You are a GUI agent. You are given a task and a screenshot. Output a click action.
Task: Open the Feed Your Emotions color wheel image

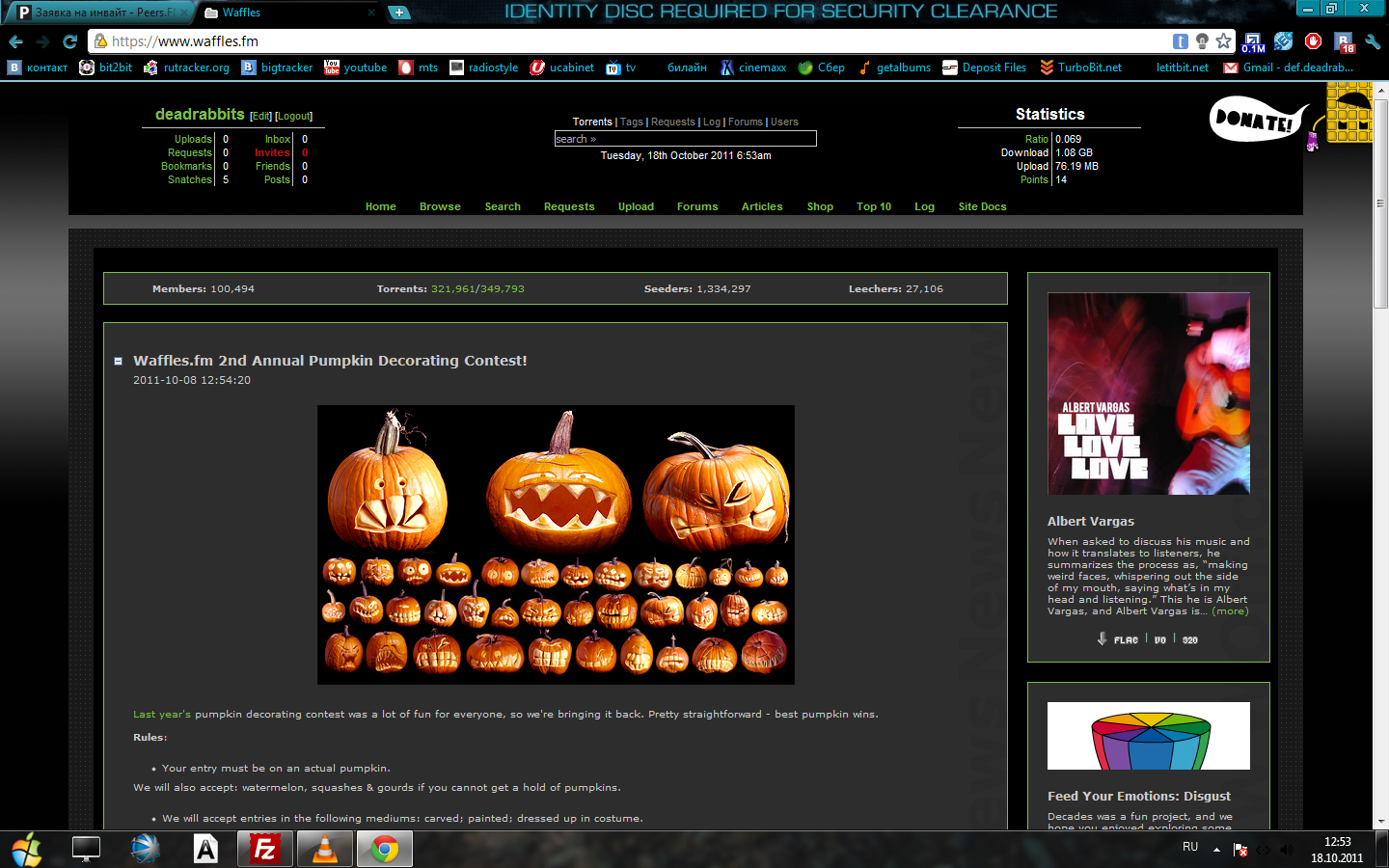click(1149, 736)
